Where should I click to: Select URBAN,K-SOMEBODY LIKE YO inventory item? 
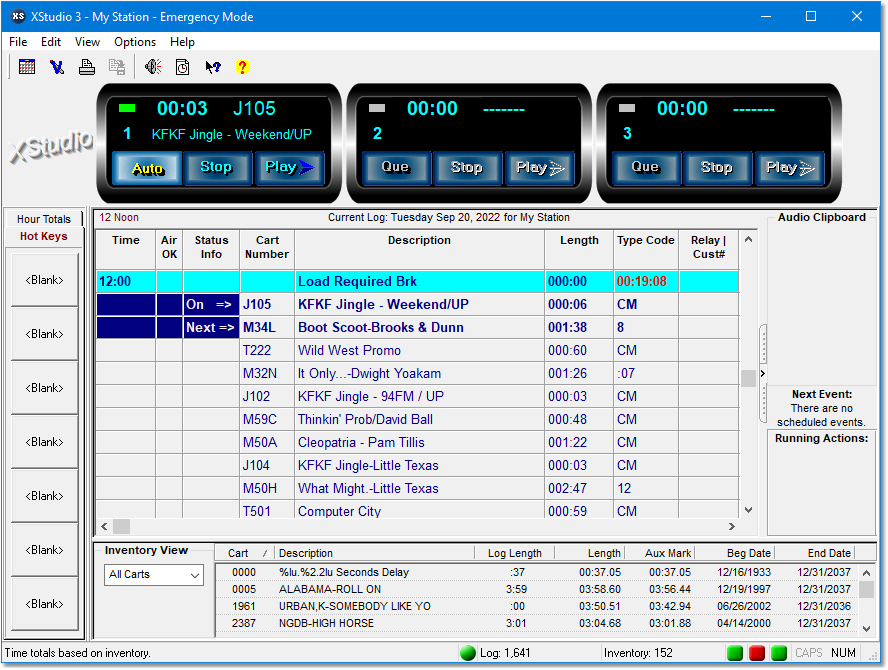click(537, 606)
